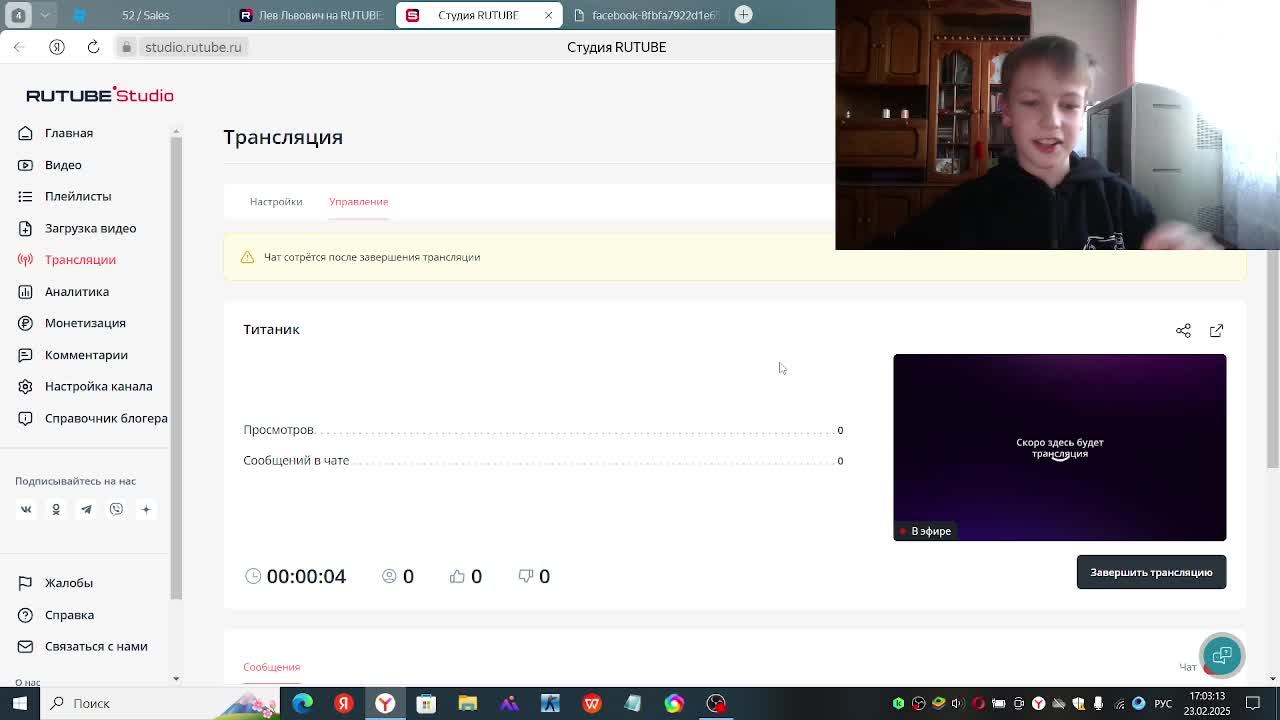
Task: Click the browser back arrow
Action: point(19,47)
